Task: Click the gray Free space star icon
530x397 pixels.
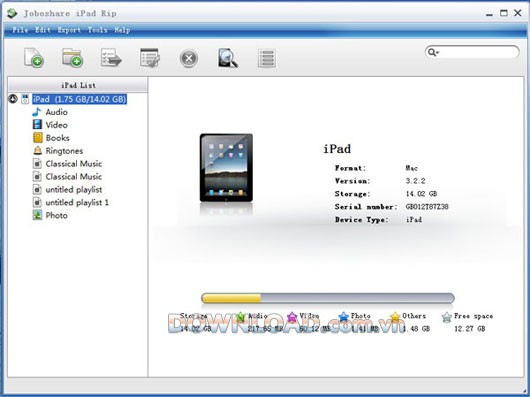Action: [447, 317]
